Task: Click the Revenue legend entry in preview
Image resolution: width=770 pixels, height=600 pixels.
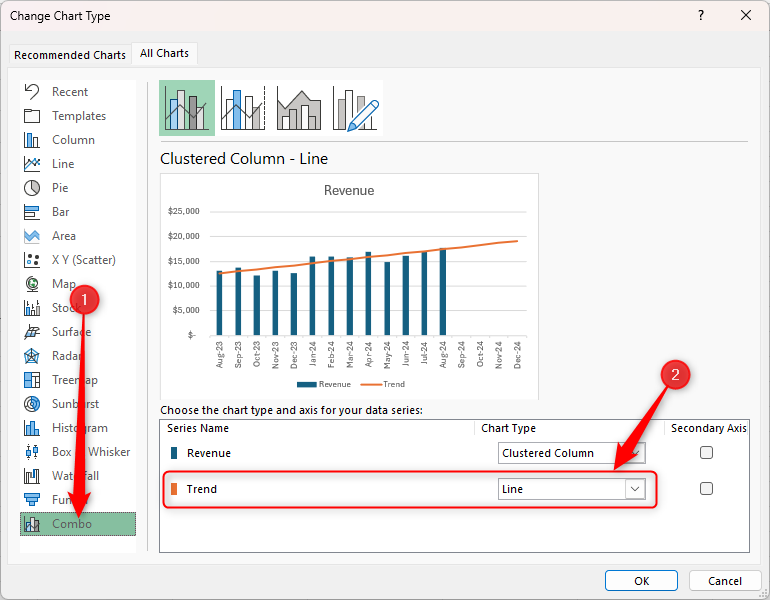Action: point(324,384)
